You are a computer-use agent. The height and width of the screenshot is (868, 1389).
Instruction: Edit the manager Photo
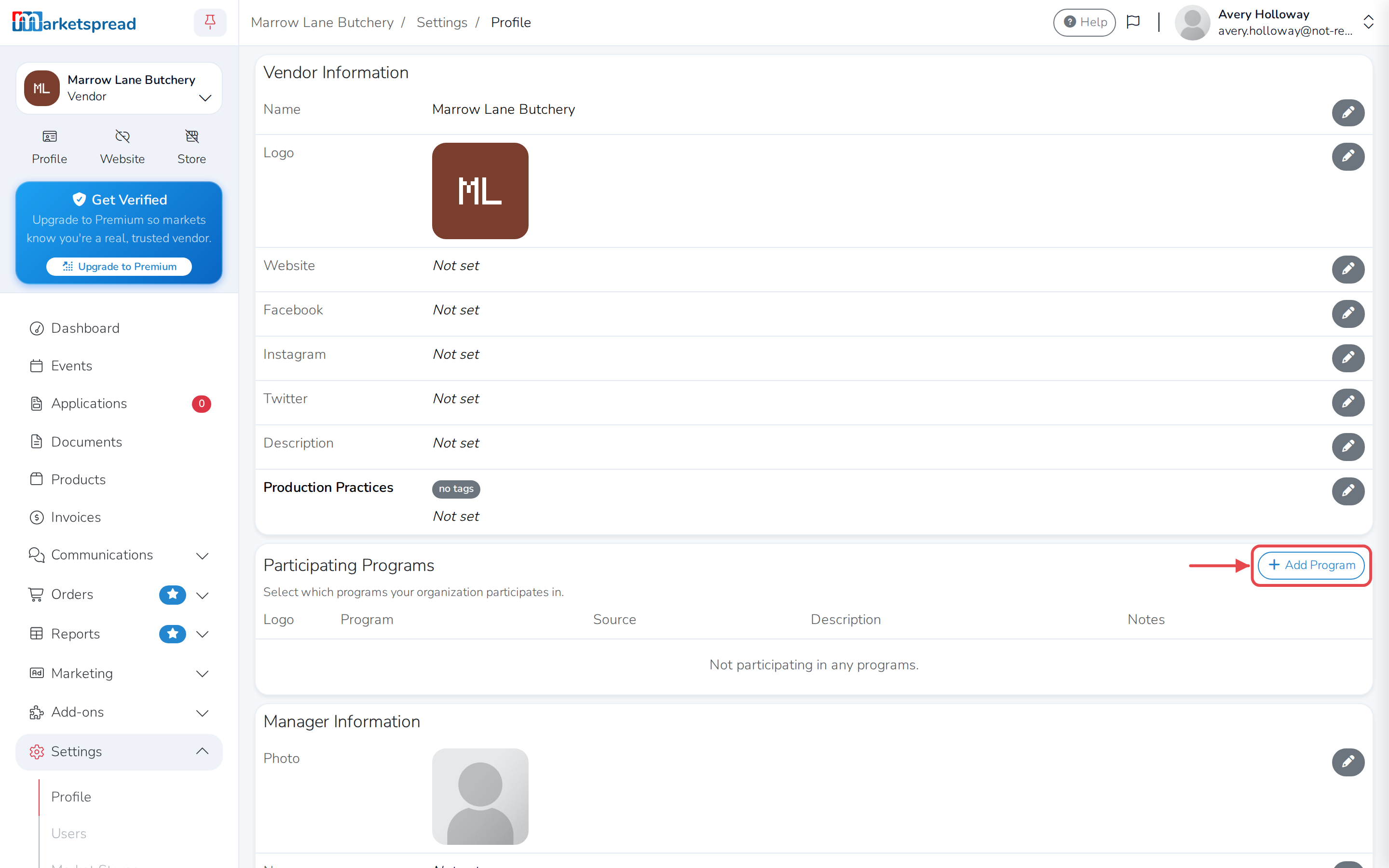click(1348, 762)
